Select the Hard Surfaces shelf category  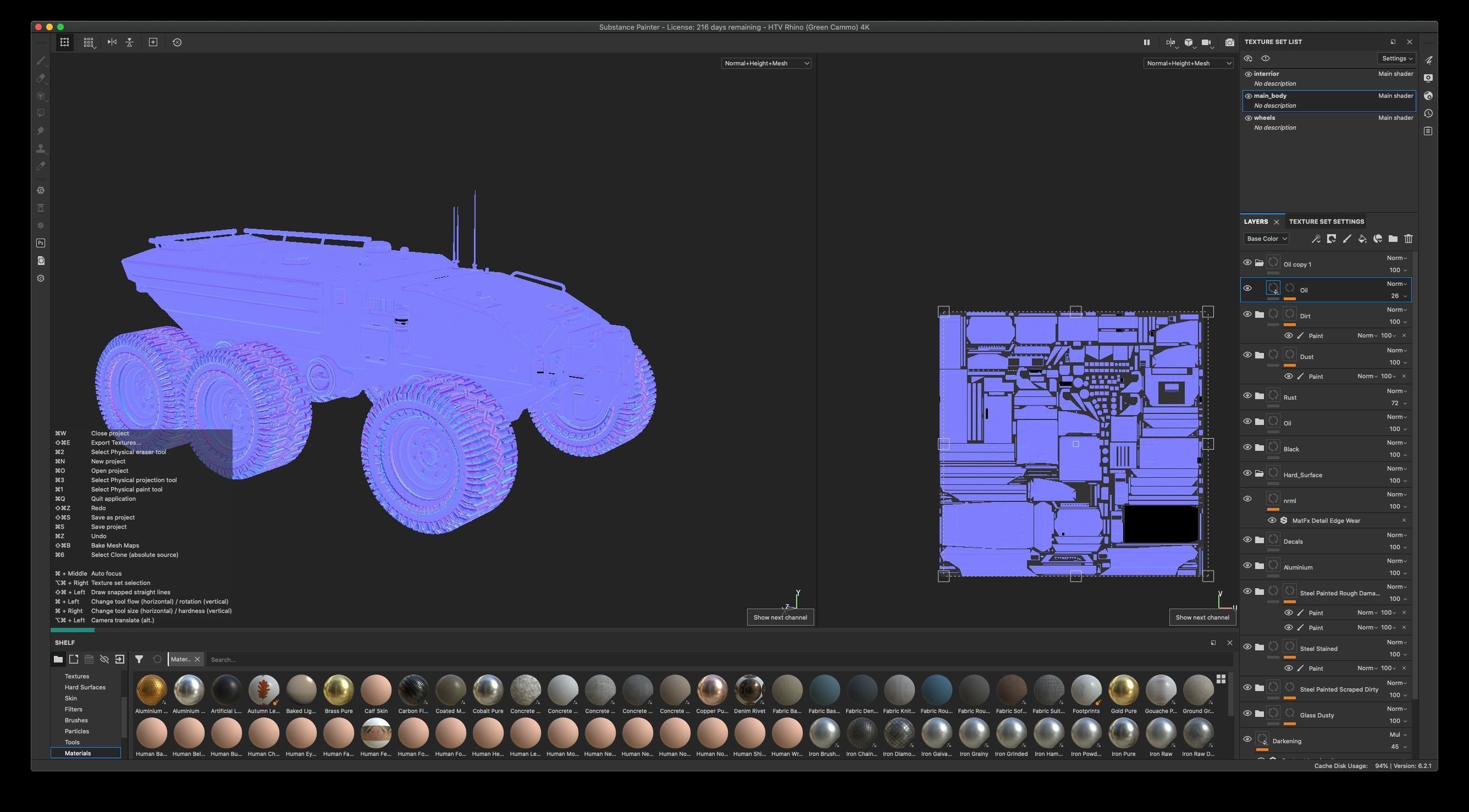85,687
